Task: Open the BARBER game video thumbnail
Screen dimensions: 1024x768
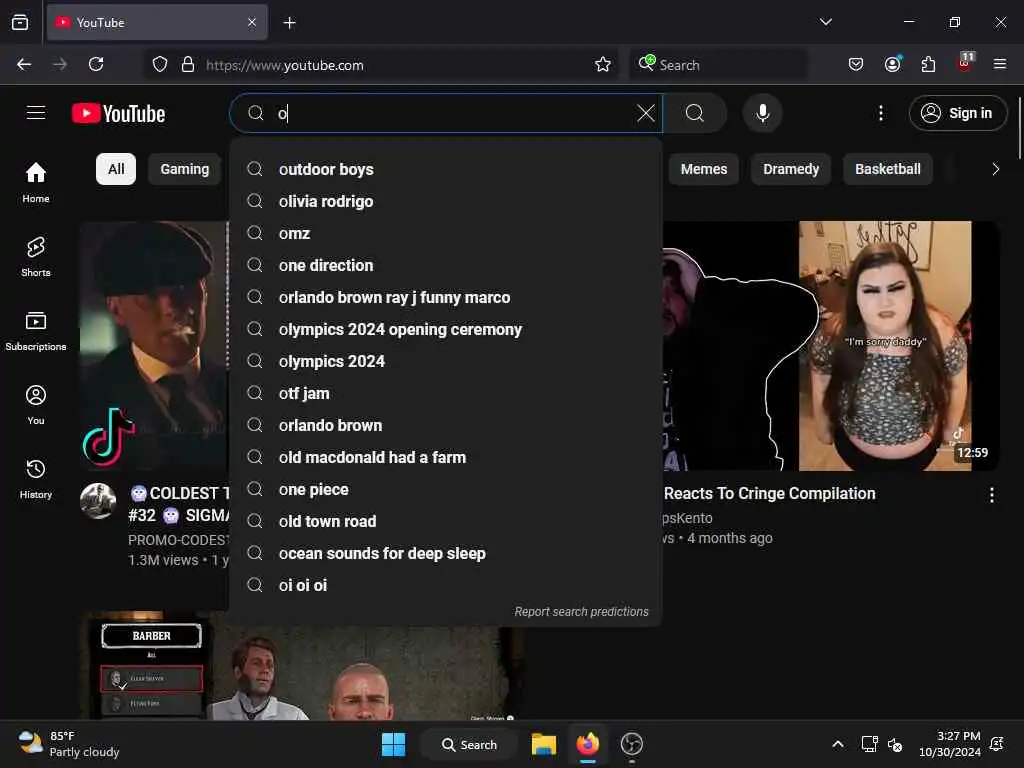Action: pyautogui.click(x=300, y=665)
